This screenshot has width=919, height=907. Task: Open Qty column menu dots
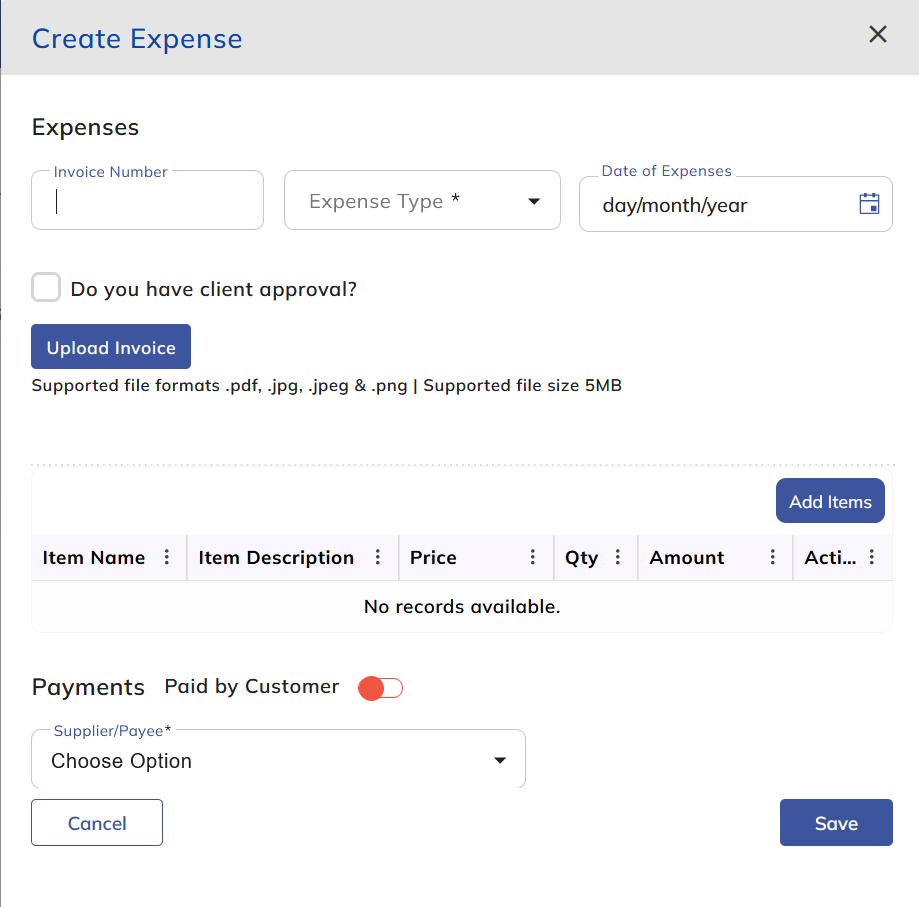pos(618,558)
